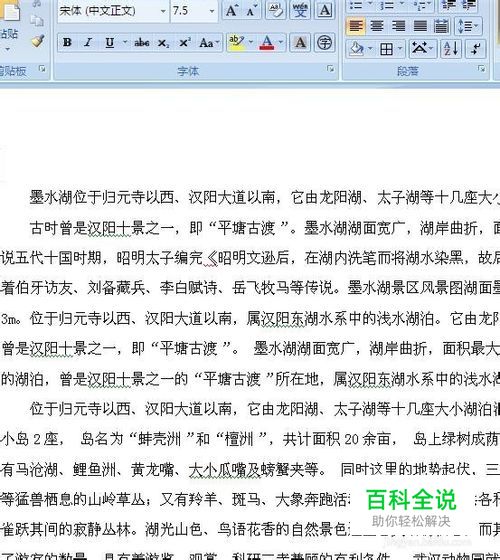The image size is (500, 560).
Task: Toggle the character shading A button
Action: 300,42
